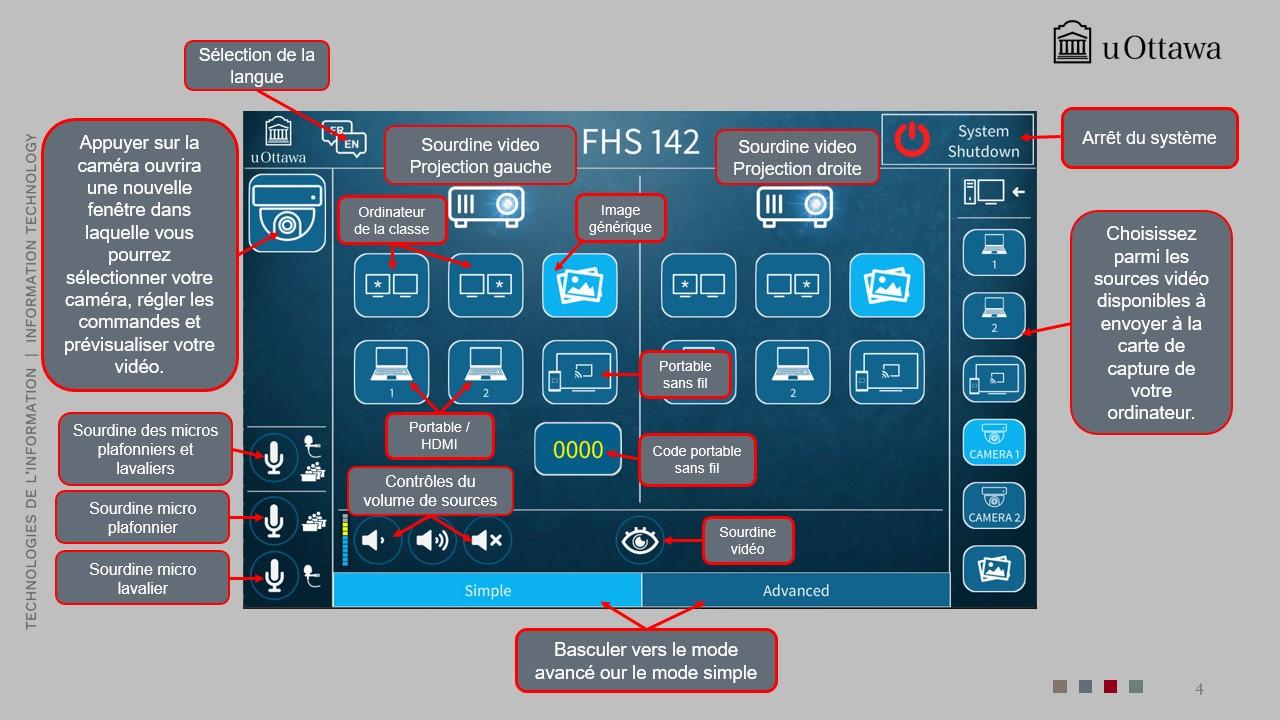Mute the ceiling microphone only
This screenshot has height=720, width=1280.
coord(273,521)
